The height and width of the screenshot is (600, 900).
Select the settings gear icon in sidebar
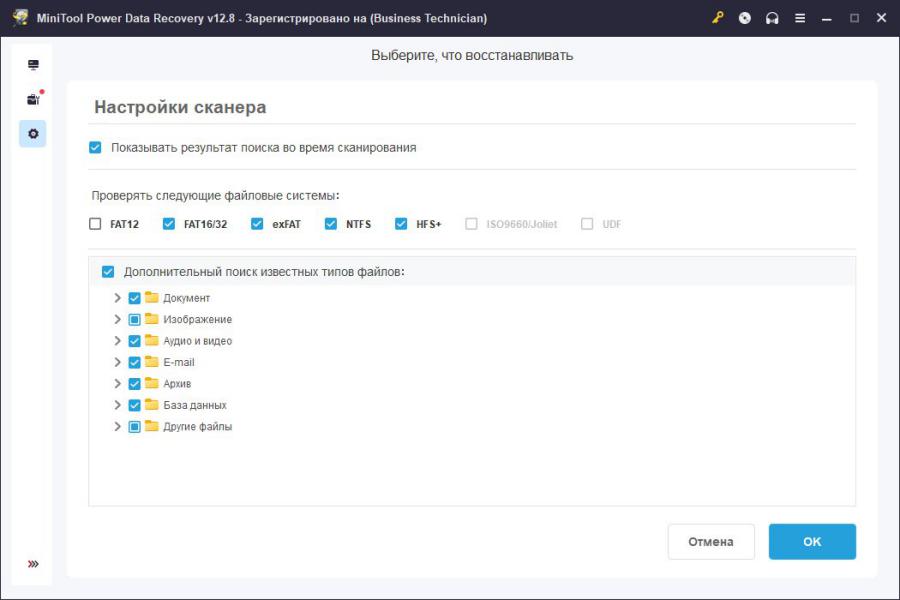tap(33, 133)
